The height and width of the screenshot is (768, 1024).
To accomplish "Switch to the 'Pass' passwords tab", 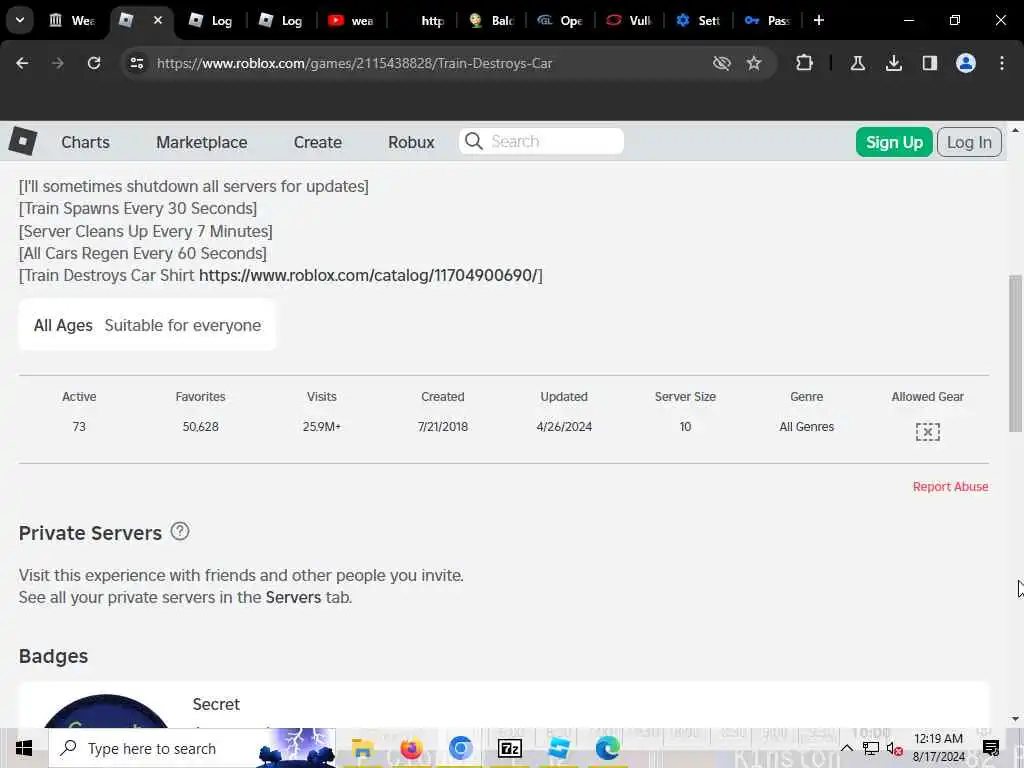I will [x=767, y=20].
